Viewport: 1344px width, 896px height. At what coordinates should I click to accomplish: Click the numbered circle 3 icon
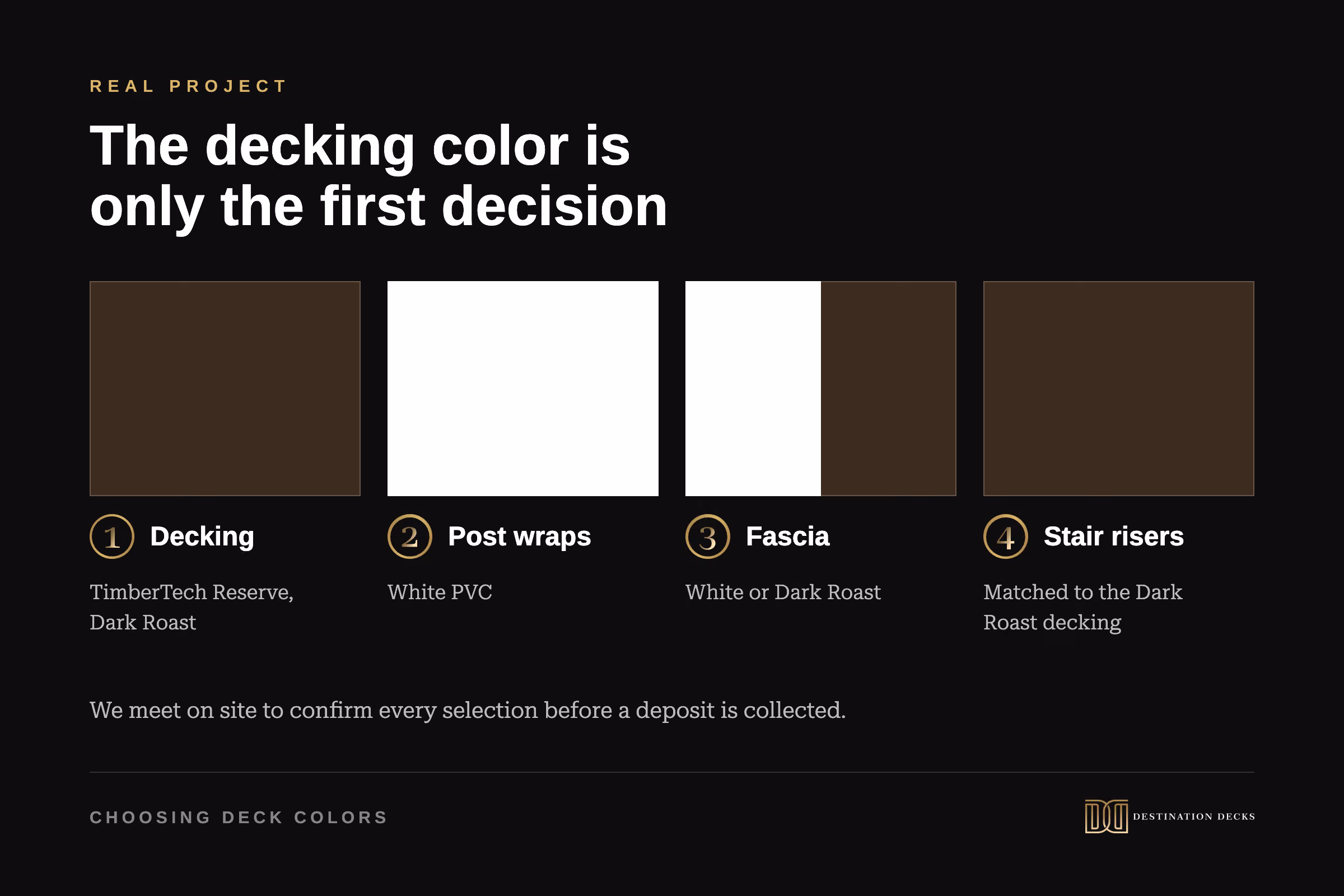(x=707, y=536)
